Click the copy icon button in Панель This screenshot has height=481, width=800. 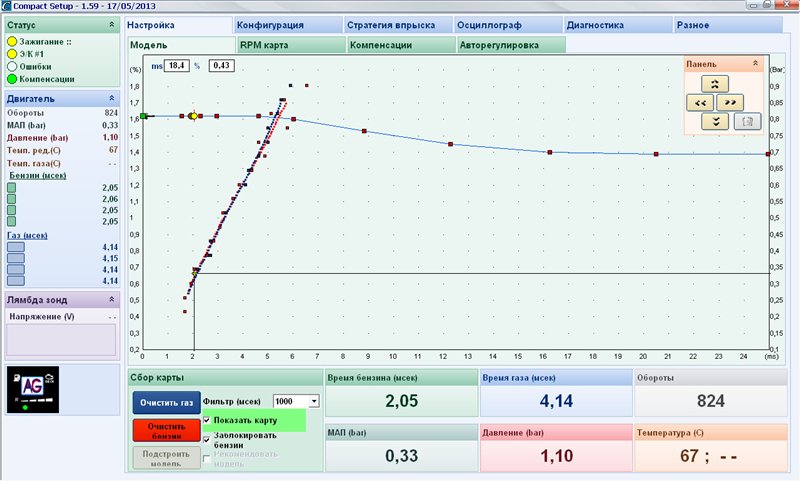pyautogui.click(x=744, y=121)
